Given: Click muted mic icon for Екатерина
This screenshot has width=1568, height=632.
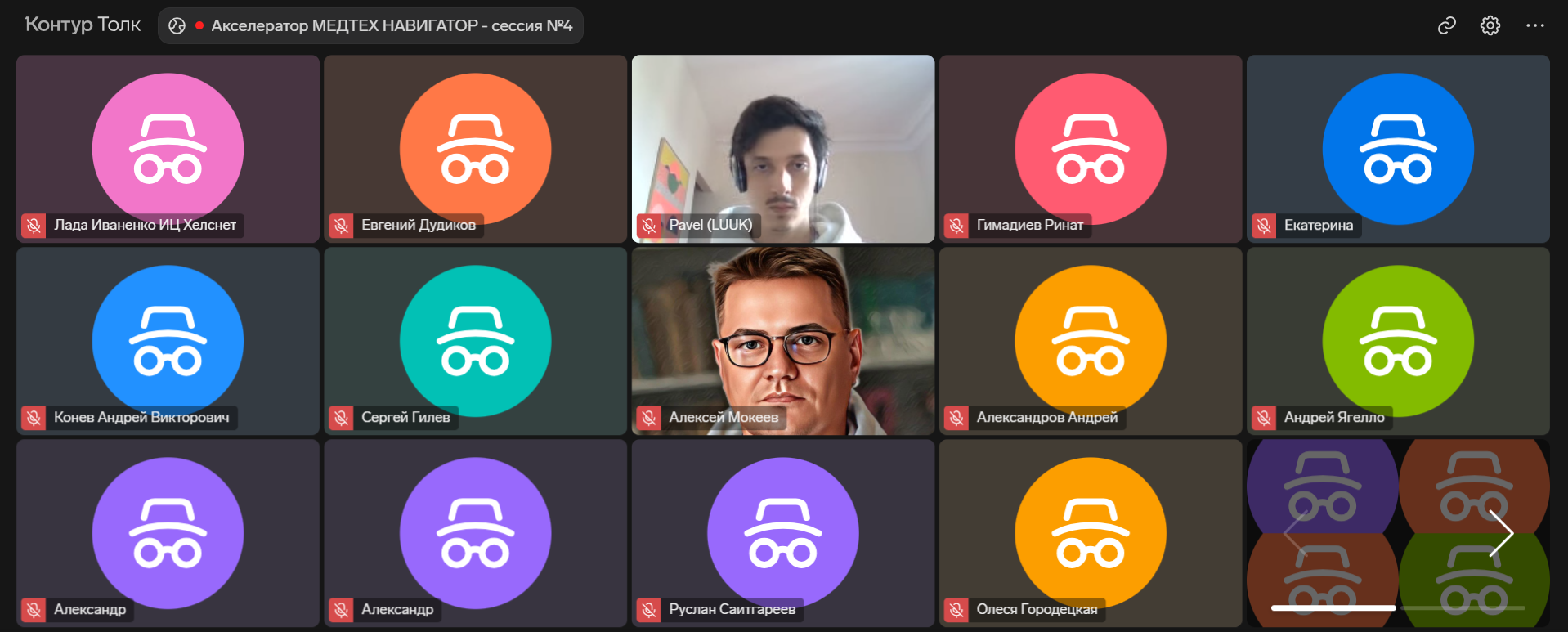Looking at the screenshot, I should tap(1264, 225).
